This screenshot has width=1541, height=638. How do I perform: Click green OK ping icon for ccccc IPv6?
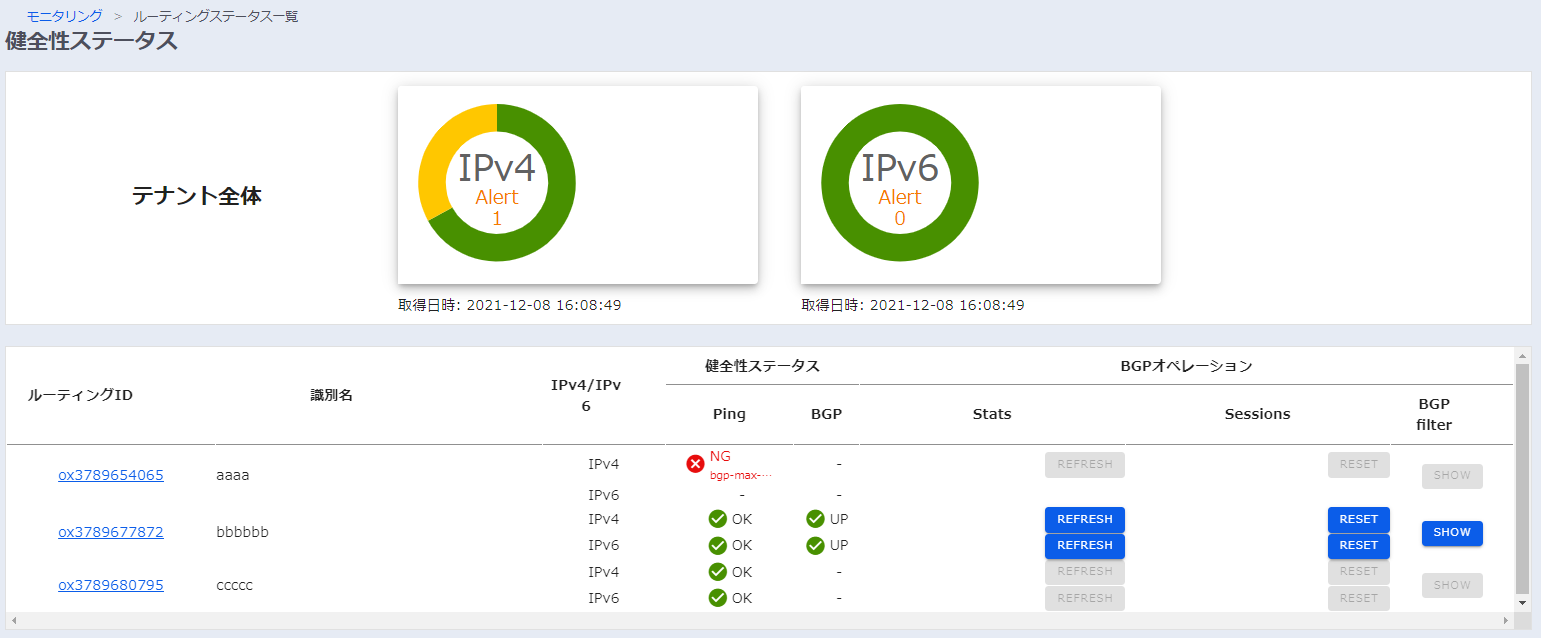click(717, 598)
